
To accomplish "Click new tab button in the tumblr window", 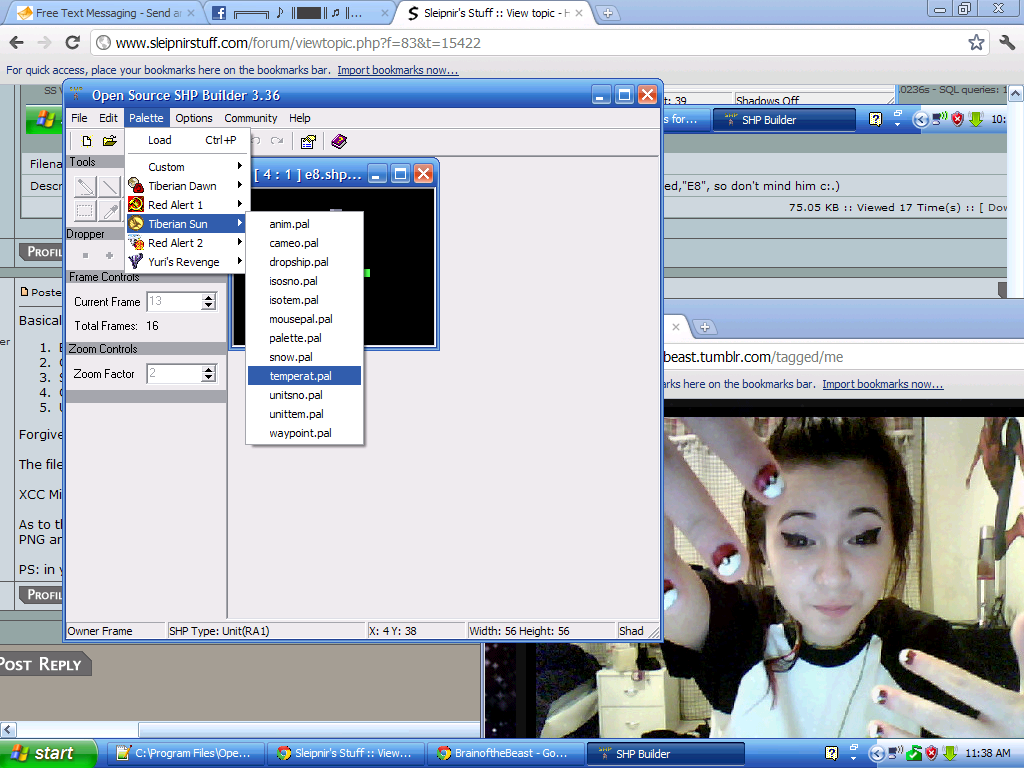I will (x=705, y=327).
